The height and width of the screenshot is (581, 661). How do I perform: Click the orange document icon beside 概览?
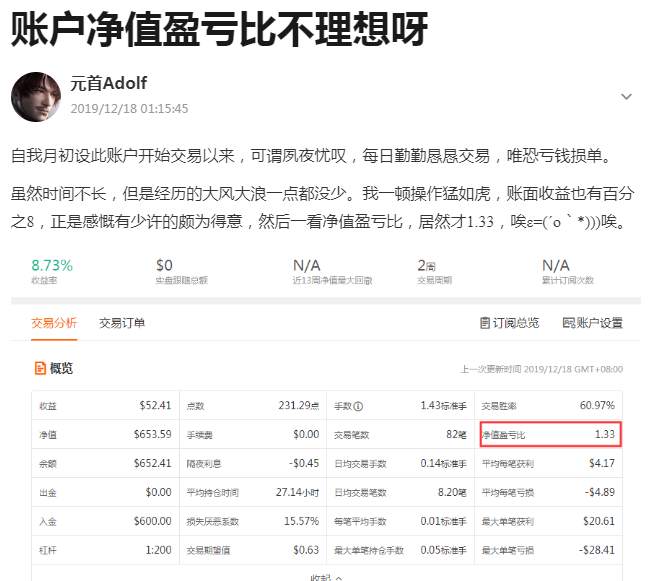pos(40,368)
